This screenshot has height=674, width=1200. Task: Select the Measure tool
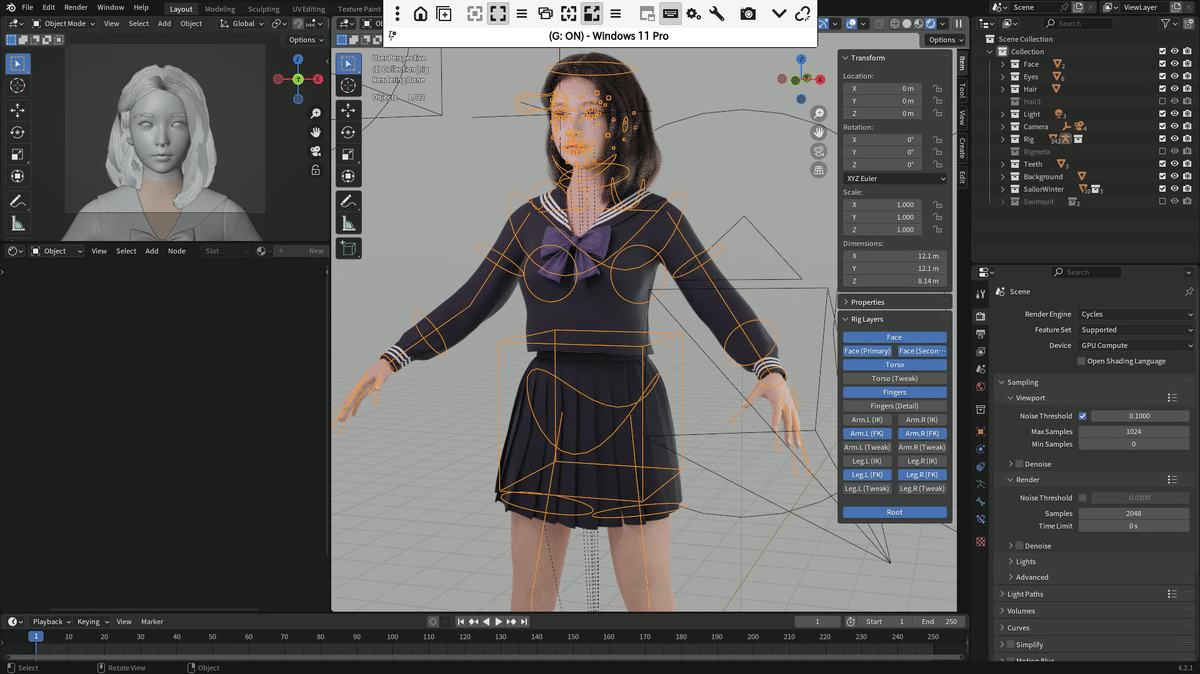[x=18, y=222]
